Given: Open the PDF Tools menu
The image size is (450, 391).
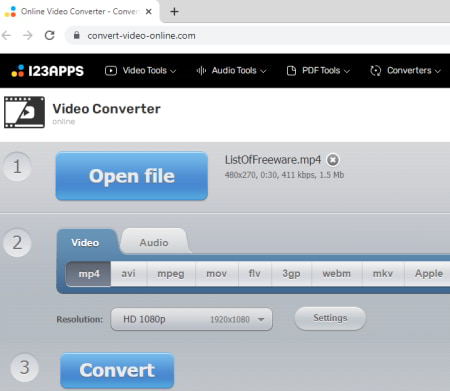Looking at the screenshot, I should point(318,71).
